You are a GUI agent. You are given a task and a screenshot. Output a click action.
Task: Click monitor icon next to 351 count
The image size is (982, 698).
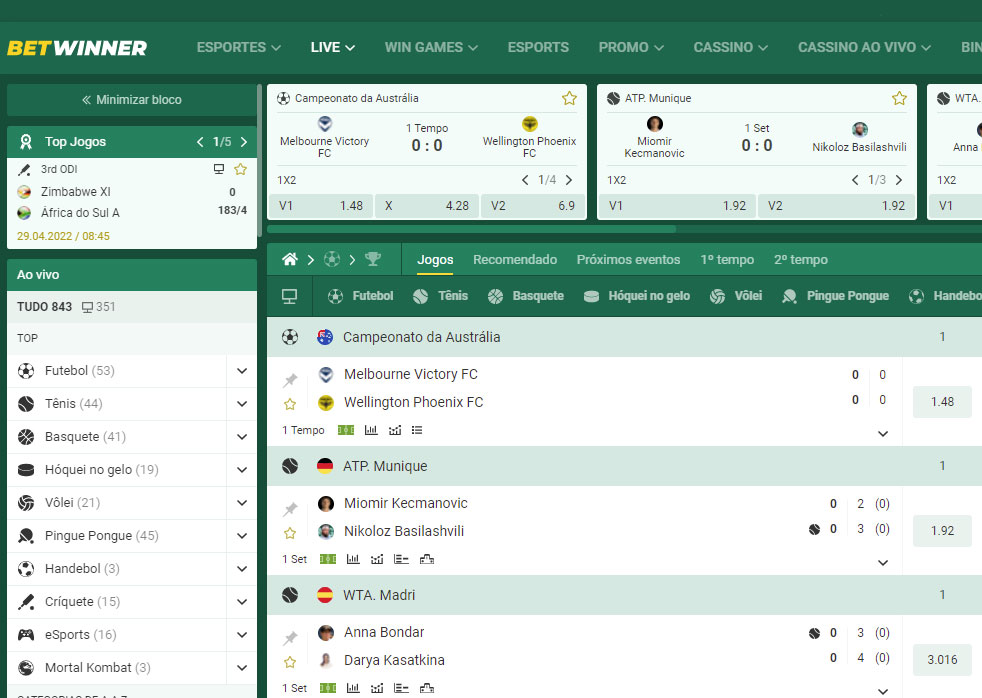click(88, 307)
